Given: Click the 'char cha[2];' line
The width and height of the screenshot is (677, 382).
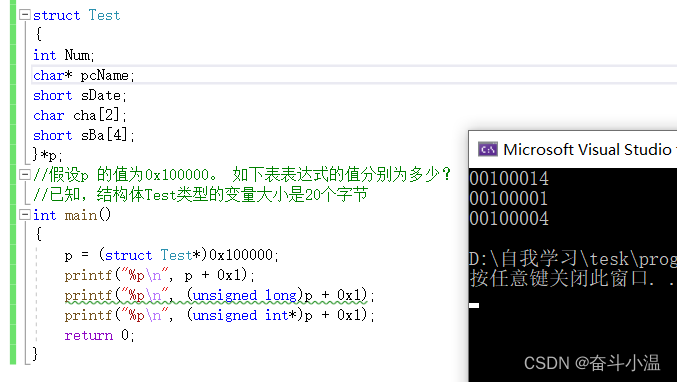Looking at the screenshot, I should tap(80, 115).
